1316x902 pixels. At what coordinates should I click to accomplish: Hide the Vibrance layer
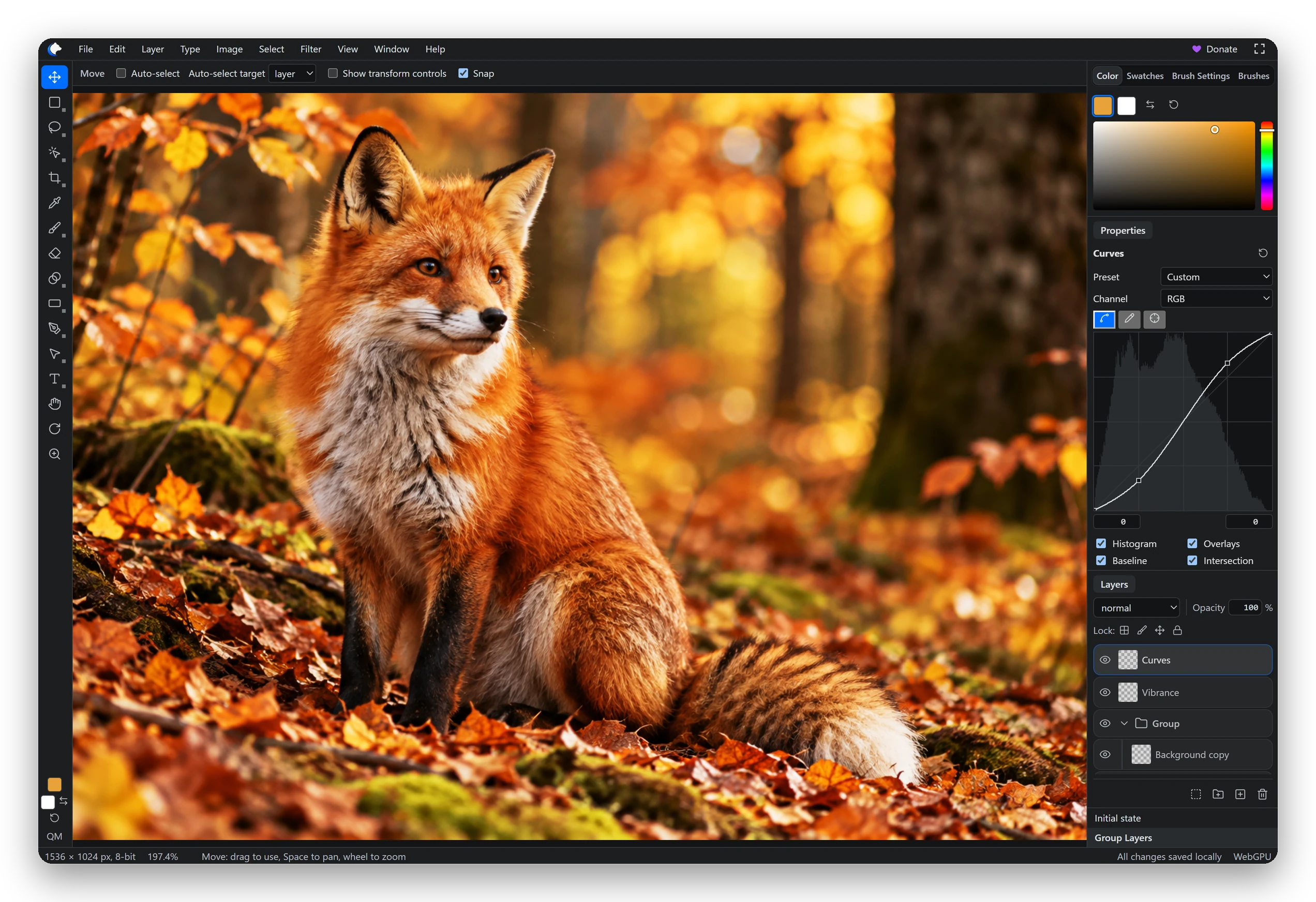(1105, 693)
